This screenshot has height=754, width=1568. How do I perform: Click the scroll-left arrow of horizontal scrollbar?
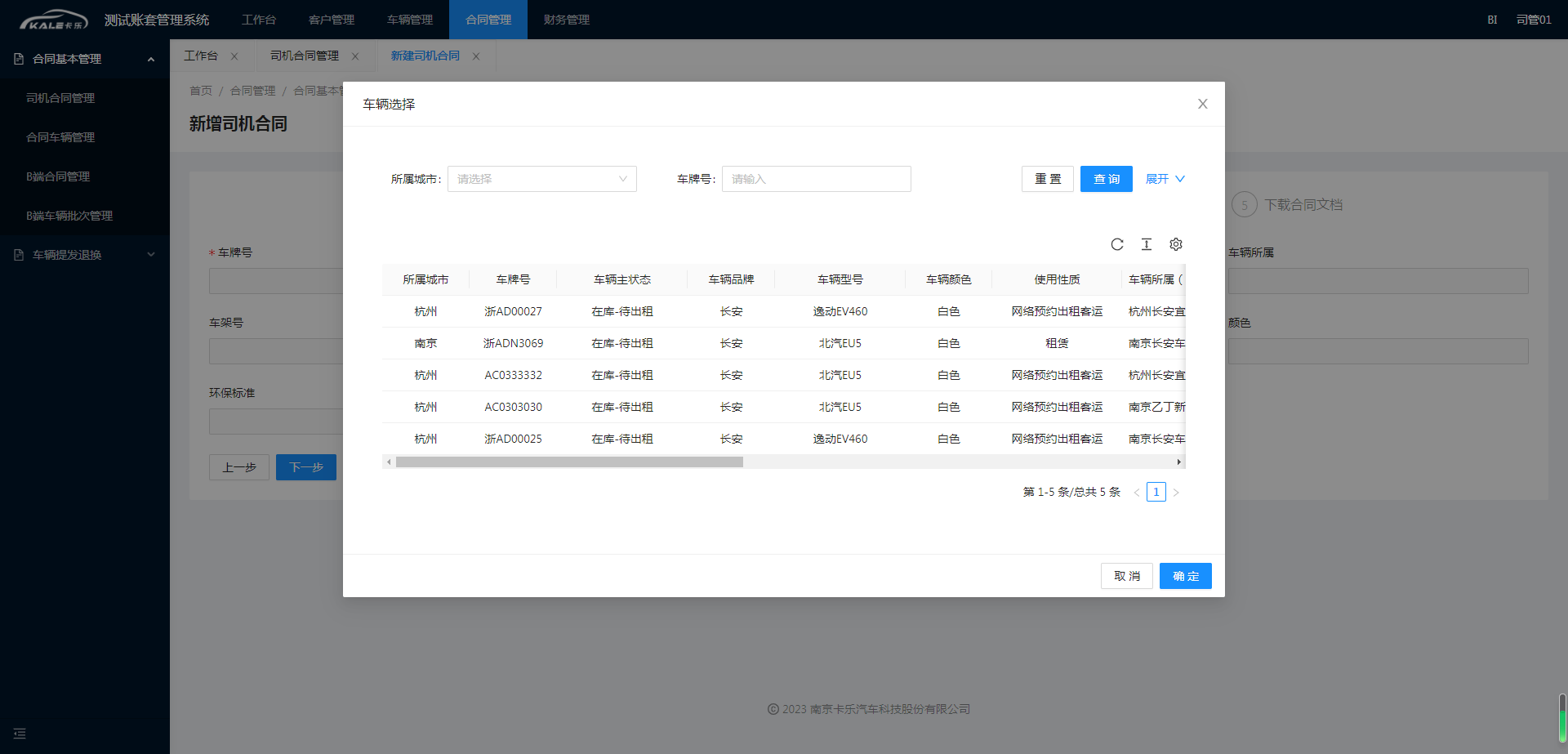tap(389, 462)
